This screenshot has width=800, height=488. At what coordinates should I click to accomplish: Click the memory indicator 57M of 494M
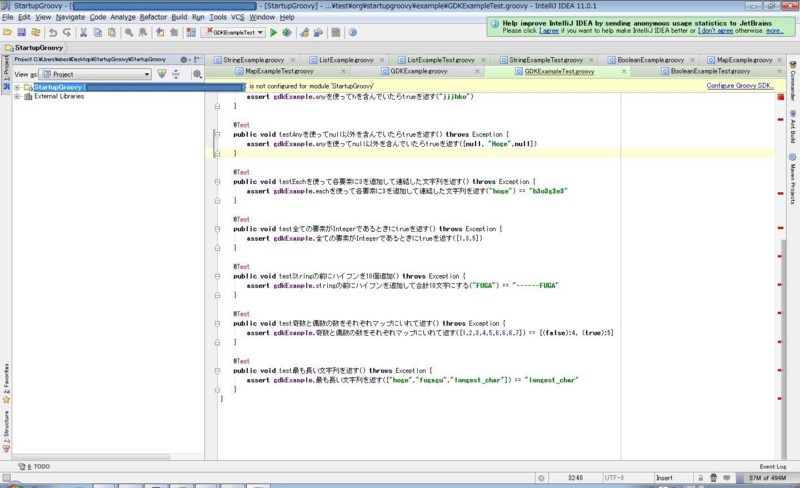pos(767,478)
